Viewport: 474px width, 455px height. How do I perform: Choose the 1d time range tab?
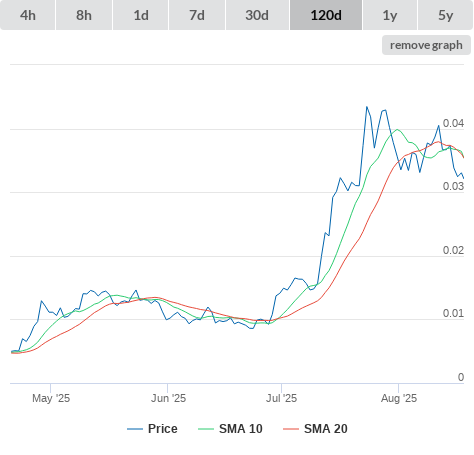point(141,15)
